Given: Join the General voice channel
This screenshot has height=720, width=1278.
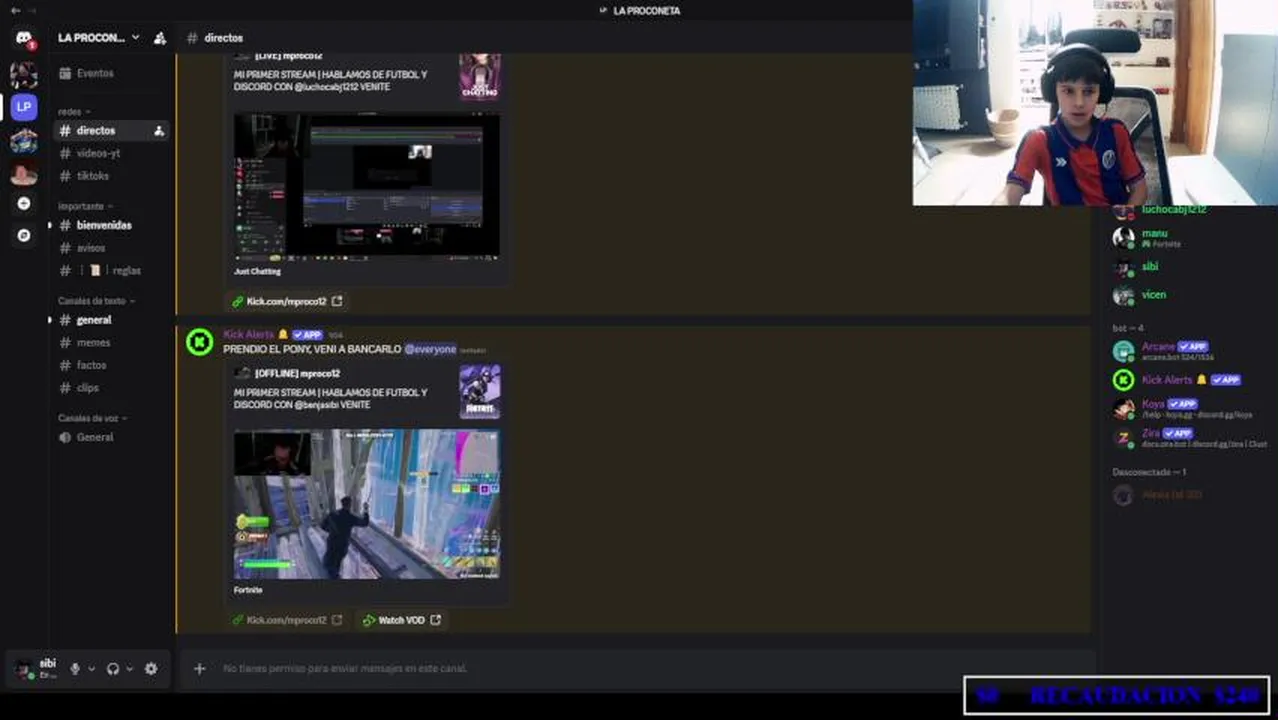Looking at the screenshot, I should coord(110,437).
